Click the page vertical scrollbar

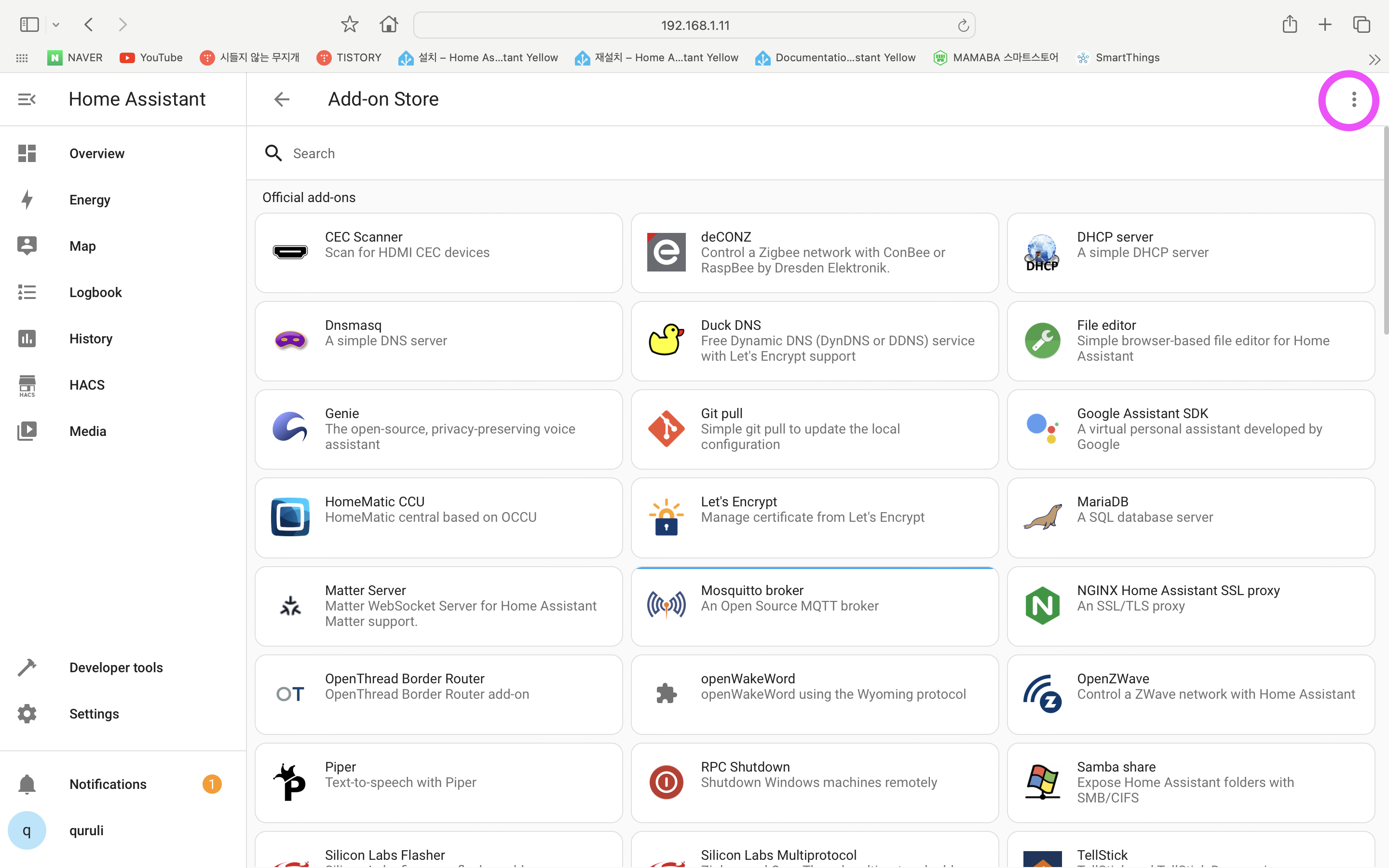click(1385, 230)
